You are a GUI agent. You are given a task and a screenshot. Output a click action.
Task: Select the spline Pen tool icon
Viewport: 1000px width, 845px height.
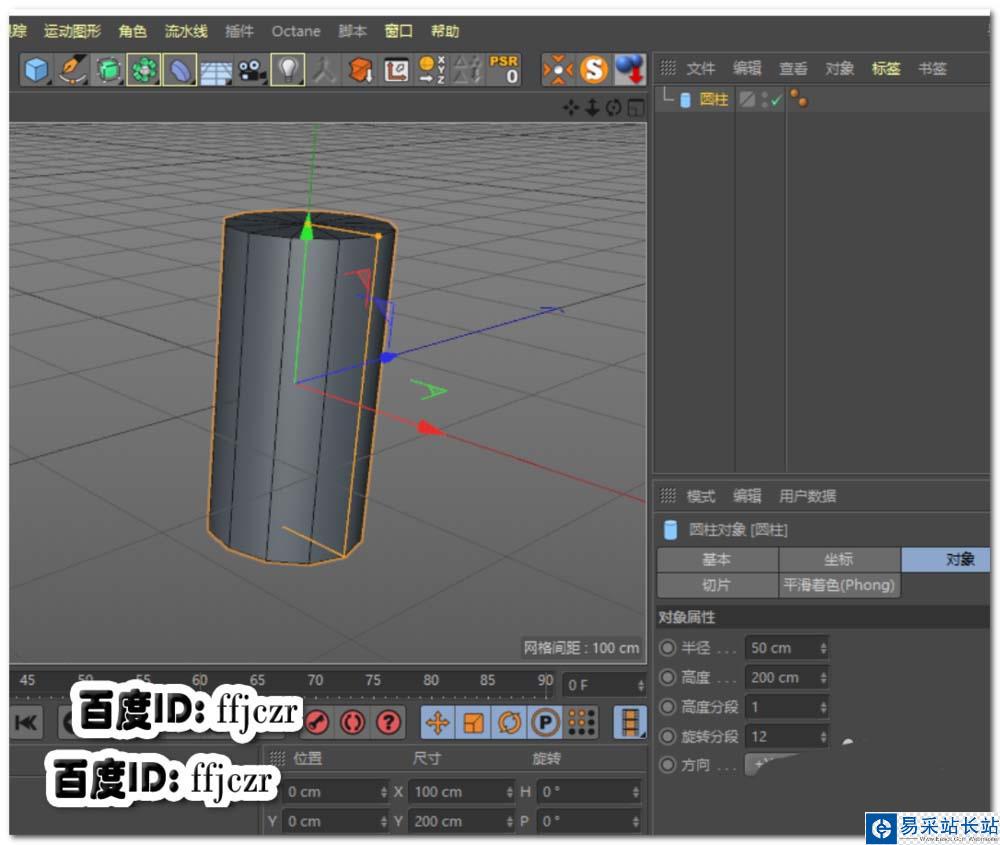coord(72,70)
